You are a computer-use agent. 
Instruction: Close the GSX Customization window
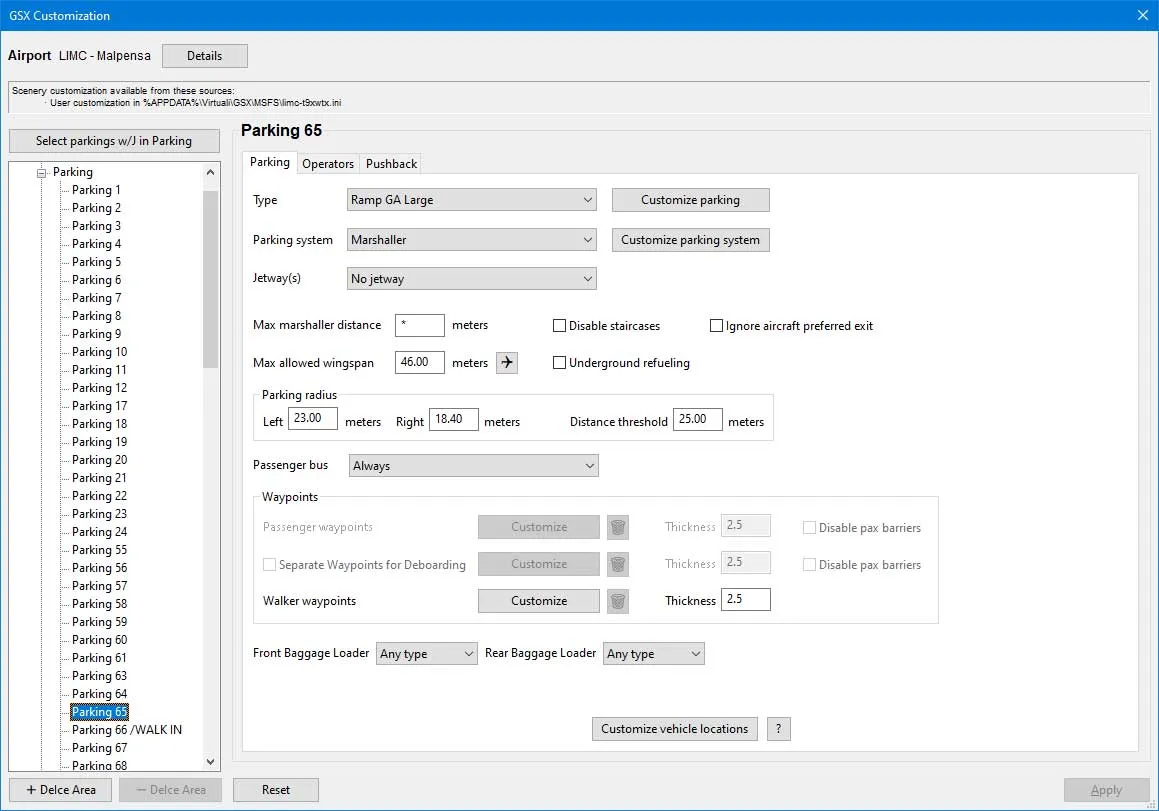pyautogui.click(x=1143, y=15)
